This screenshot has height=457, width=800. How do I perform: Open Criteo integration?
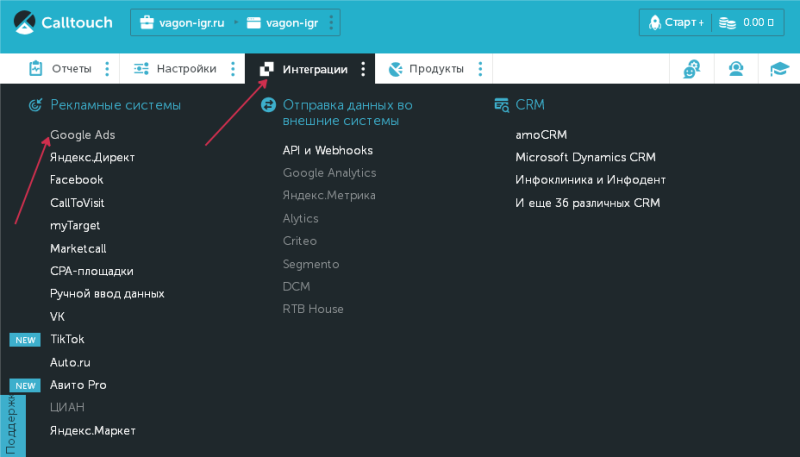(300, 241)
